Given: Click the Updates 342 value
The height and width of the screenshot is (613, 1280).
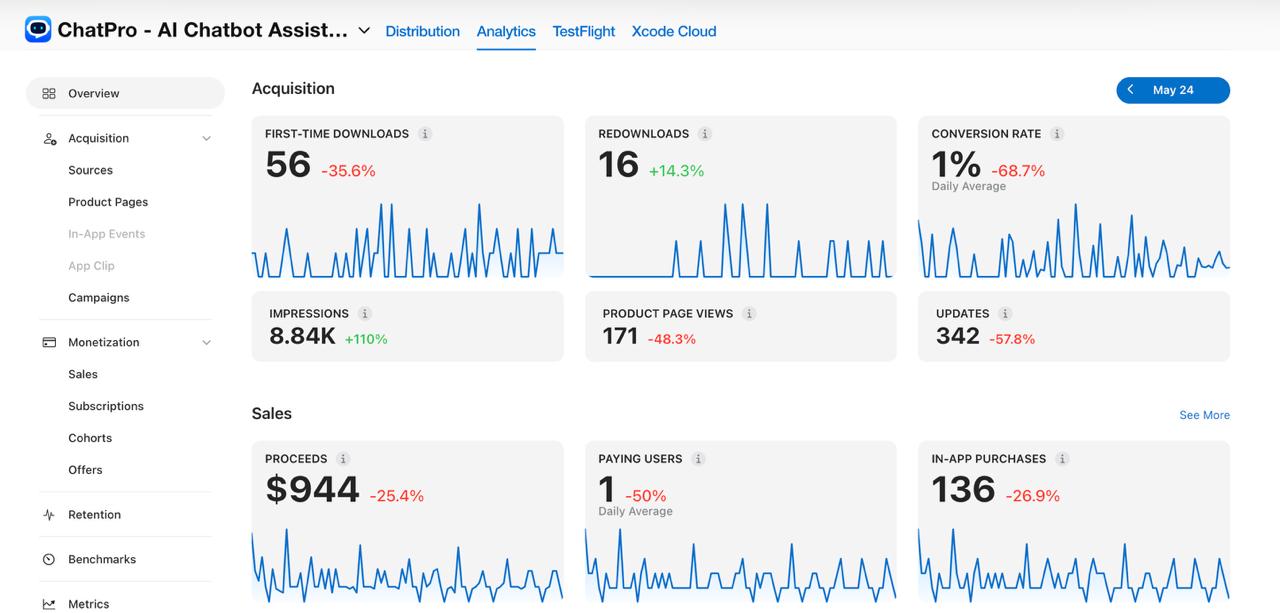Looking at the screenshot, I should 958,336.
